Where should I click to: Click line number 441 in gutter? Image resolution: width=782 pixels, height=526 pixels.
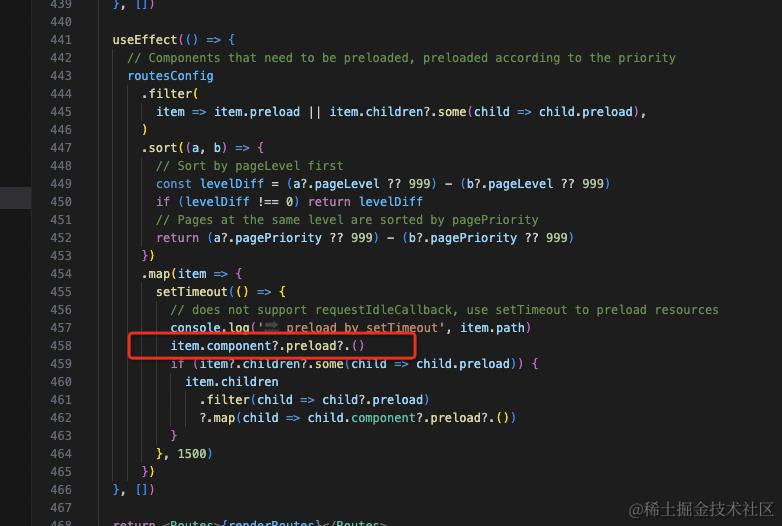(61, 40)
